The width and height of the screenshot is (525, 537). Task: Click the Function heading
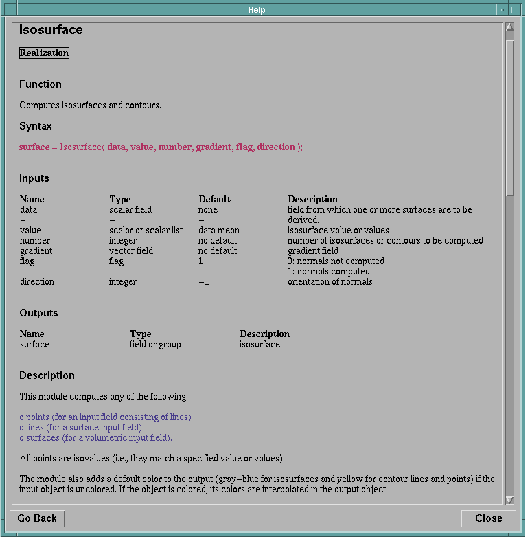pyautogui.click(x=40, y=84)
